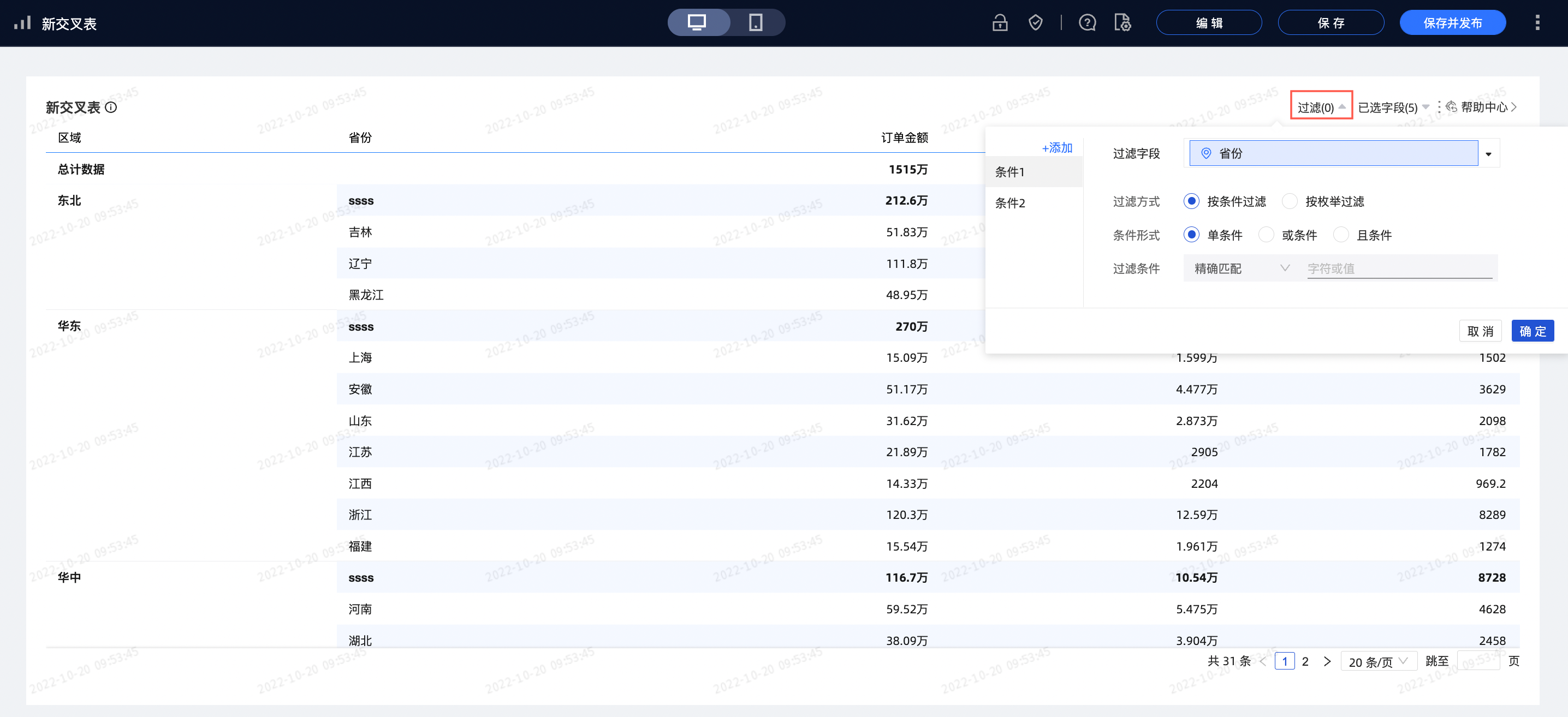
Task: Click the lock icon in top bar
Action: point(1000,23)
